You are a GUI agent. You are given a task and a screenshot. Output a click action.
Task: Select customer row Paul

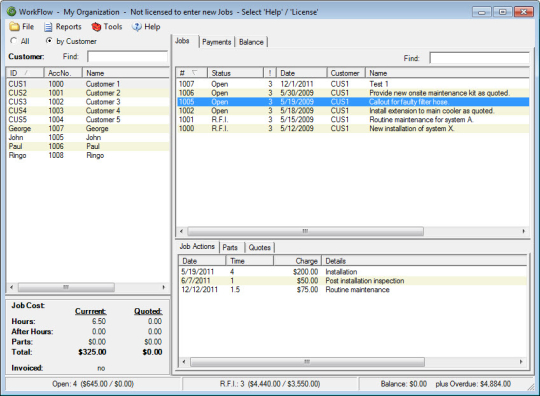[88, 146]
